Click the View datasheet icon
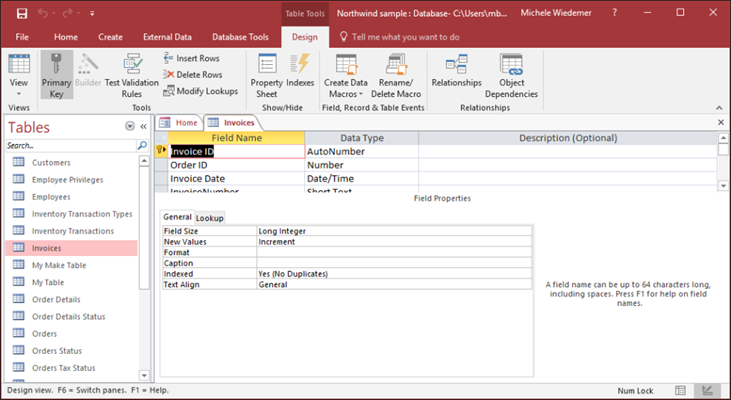This screenshot has height=400, width=731. click(19, 65)
